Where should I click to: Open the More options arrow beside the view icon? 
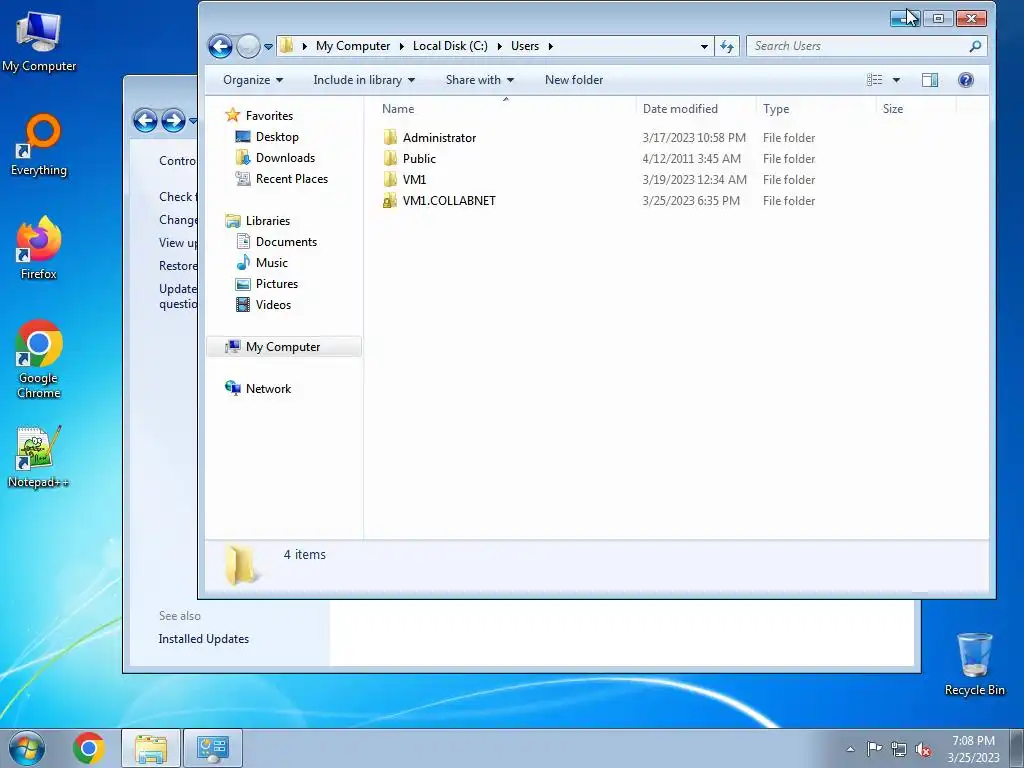897,80
